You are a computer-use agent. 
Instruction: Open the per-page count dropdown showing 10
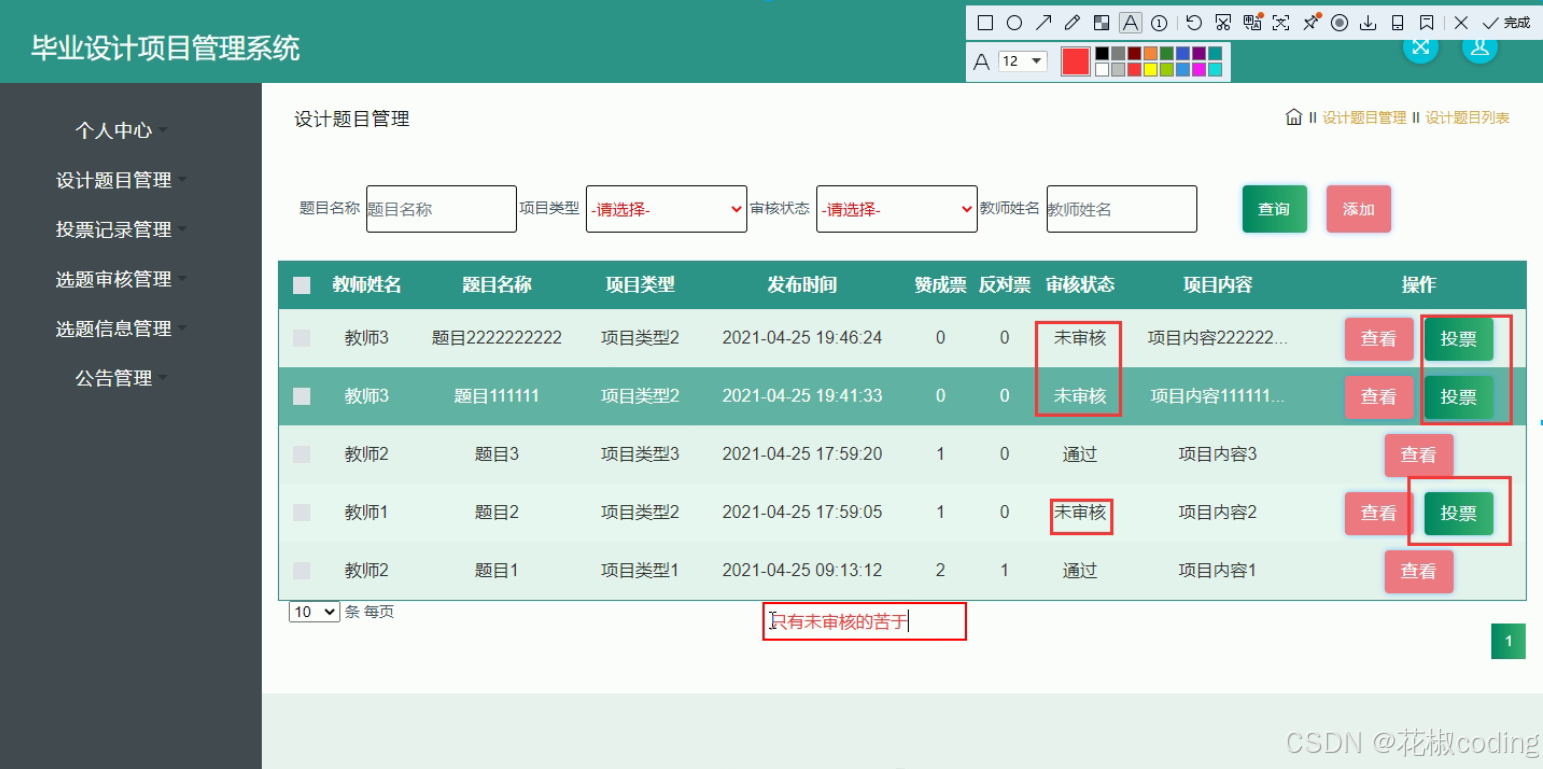pyautogui.click(x=314, y=612)
